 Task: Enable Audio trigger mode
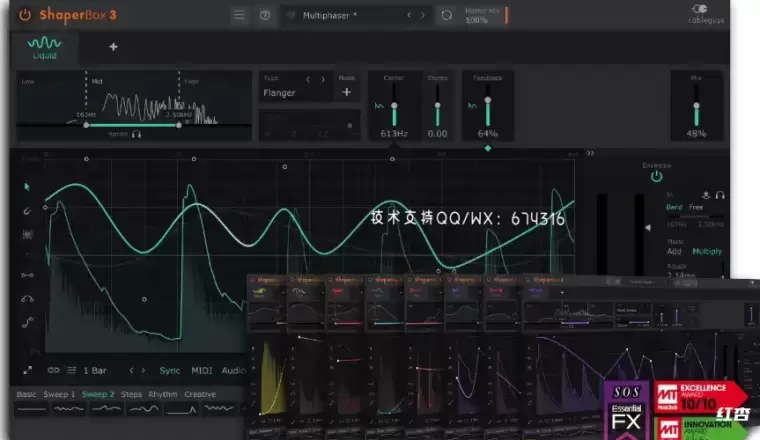click(234, 371)
